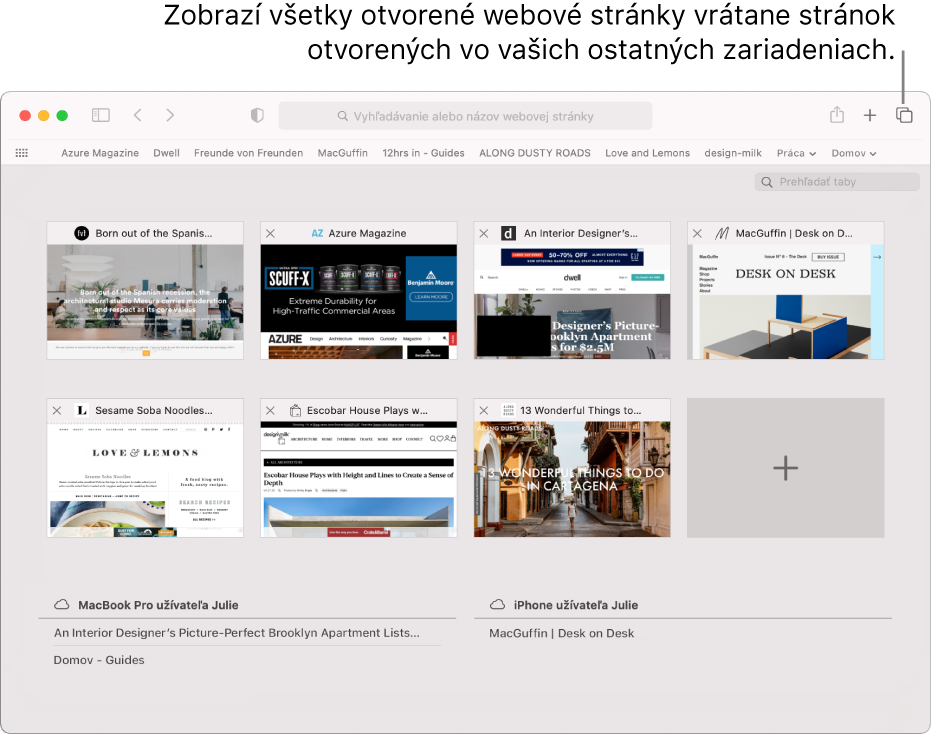Open the Dwell bookmark

click(166, 153)
